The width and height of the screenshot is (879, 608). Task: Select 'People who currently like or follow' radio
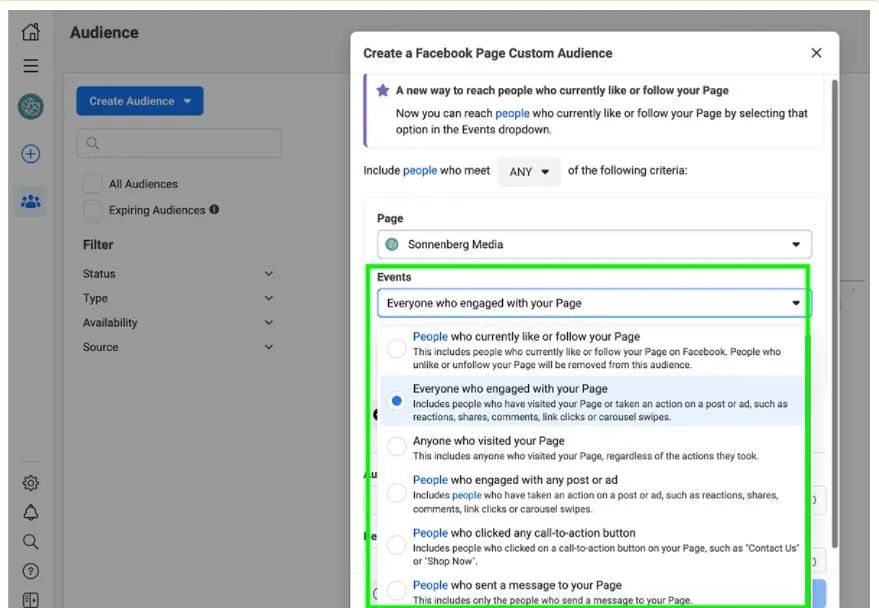(397, 349)
